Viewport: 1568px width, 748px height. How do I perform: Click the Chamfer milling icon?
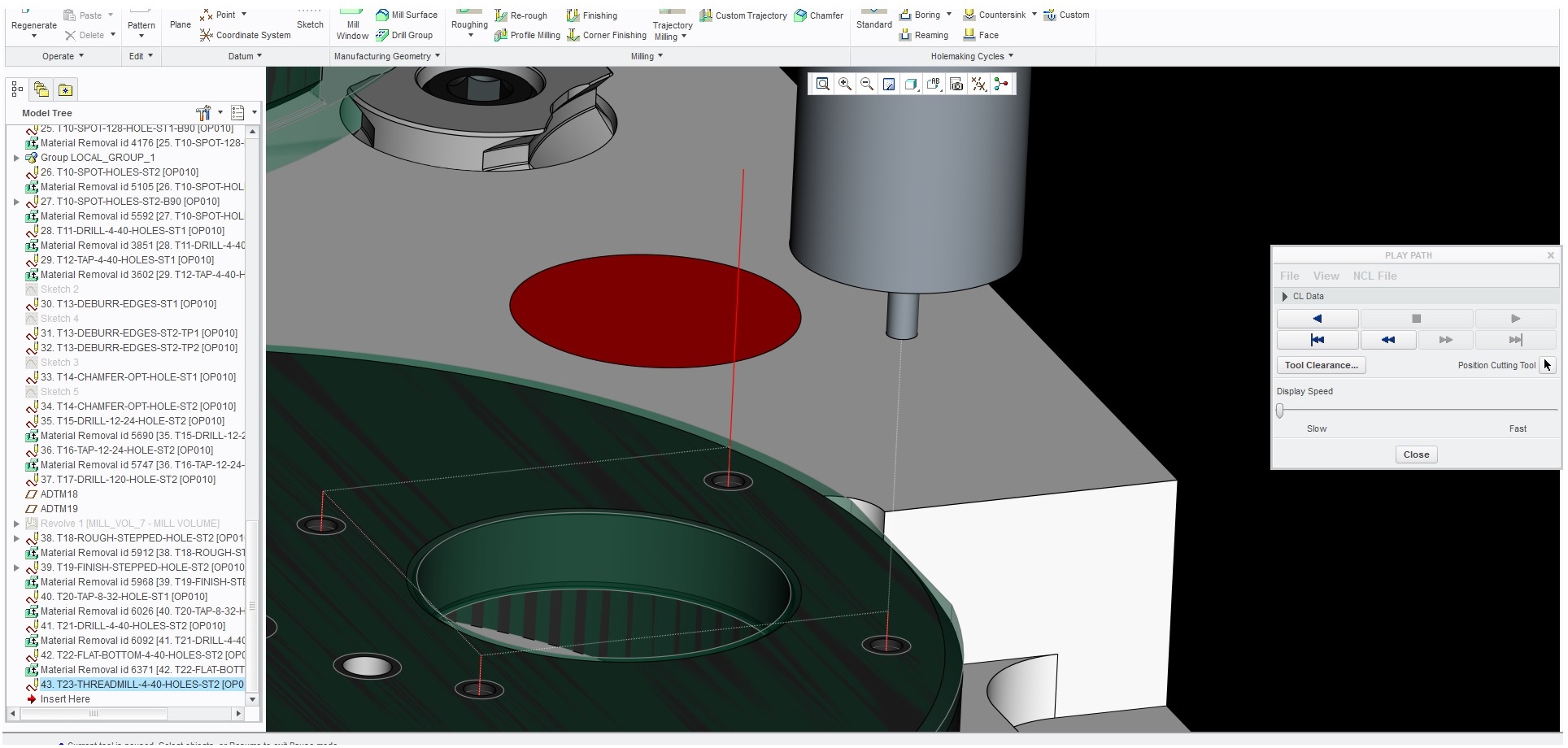[x=801, y=15]
